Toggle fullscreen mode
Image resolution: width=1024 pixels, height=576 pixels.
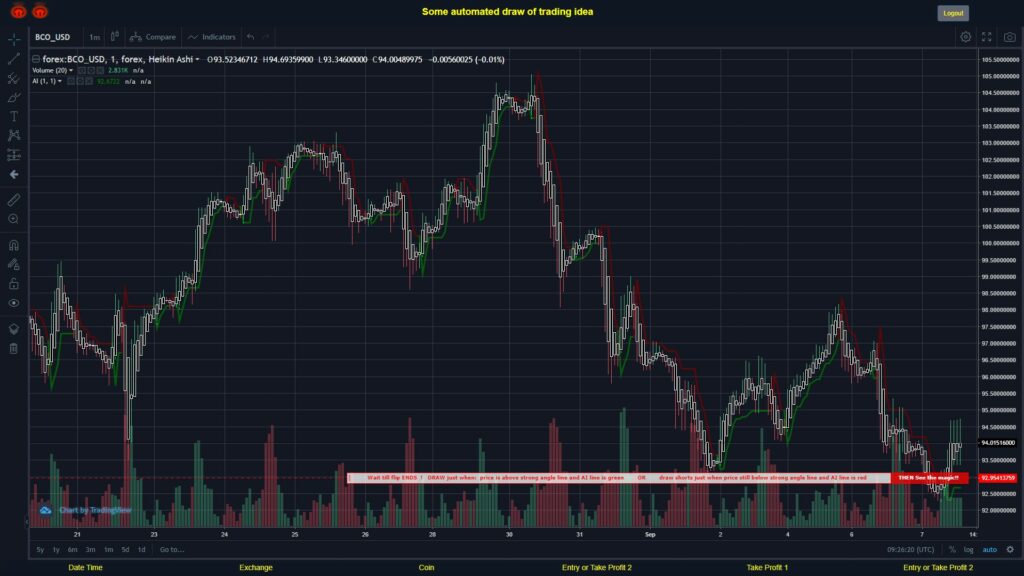[987, 37]
